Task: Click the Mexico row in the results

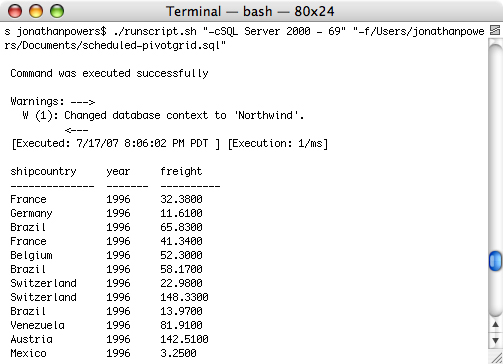Action: click(x=103, y=353)
